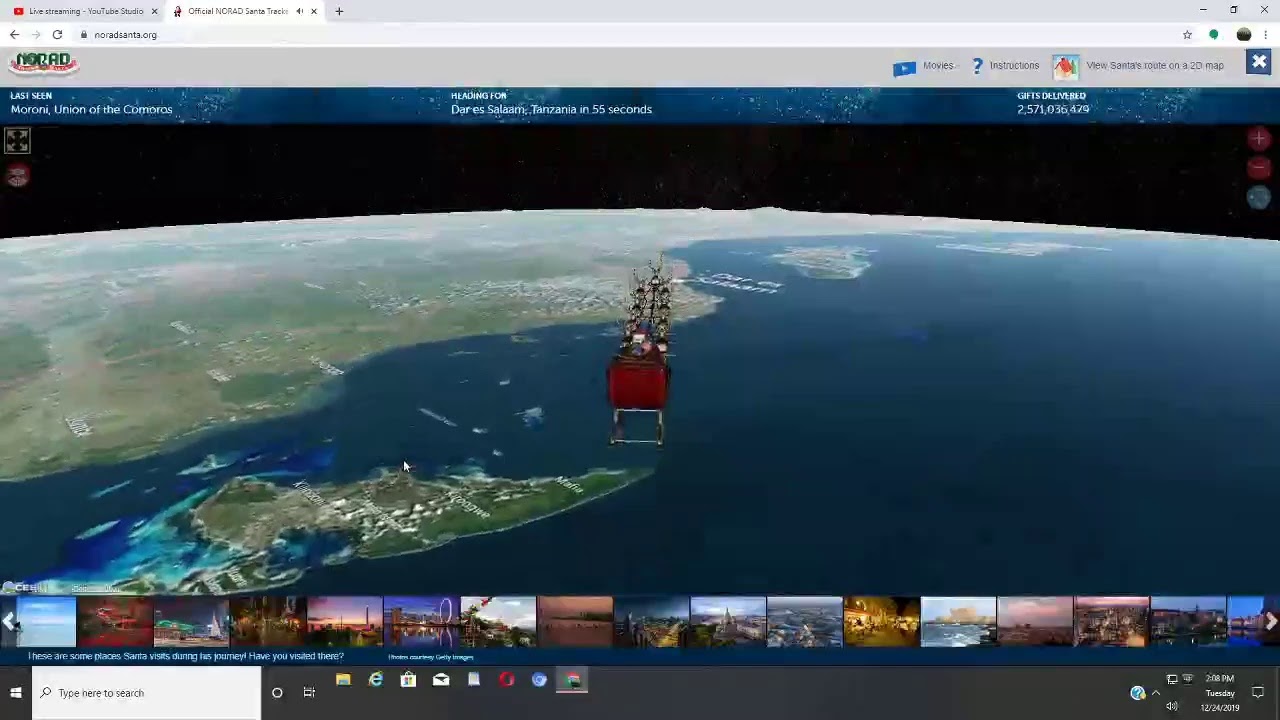Go back in browser history

[x=14, y=35]
